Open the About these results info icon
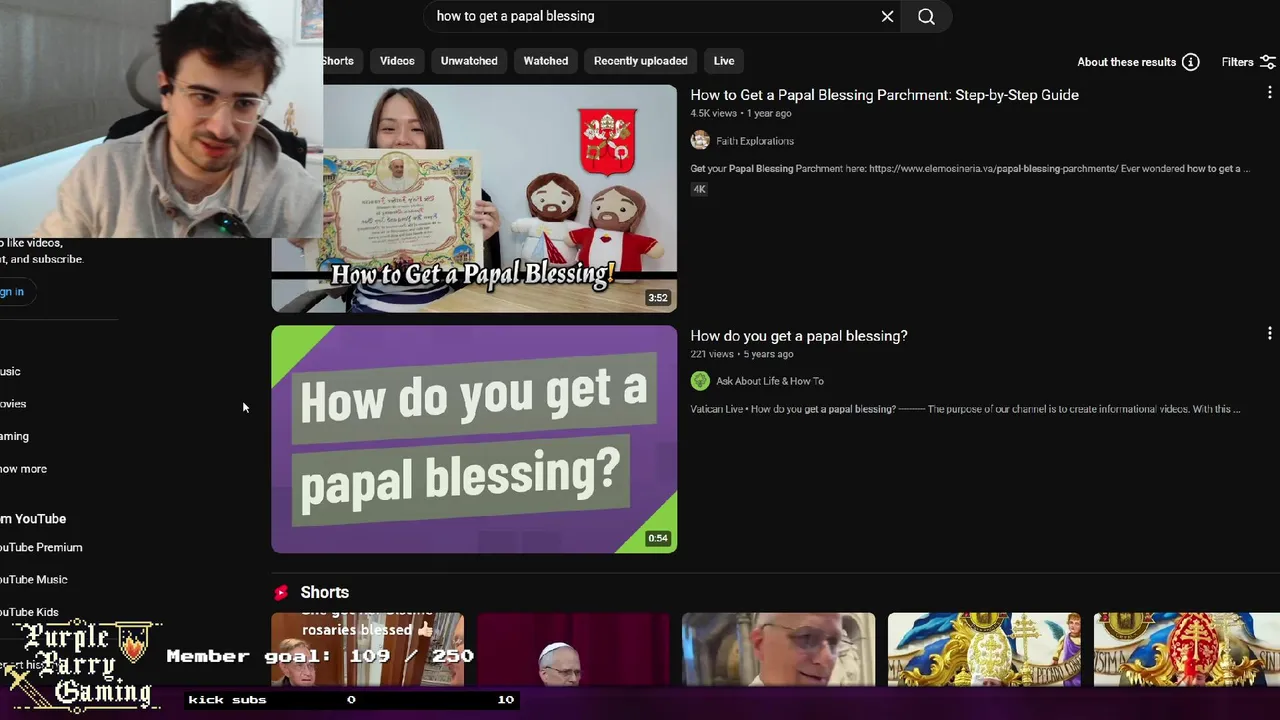Viewport: 1280px width, 720px height. (1190, 62)
